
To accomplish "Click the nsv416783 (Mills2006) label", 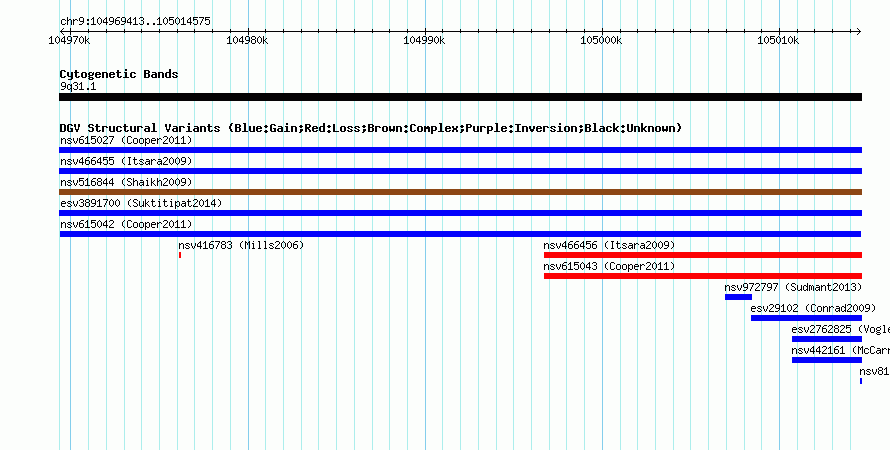I will [241, 245].
